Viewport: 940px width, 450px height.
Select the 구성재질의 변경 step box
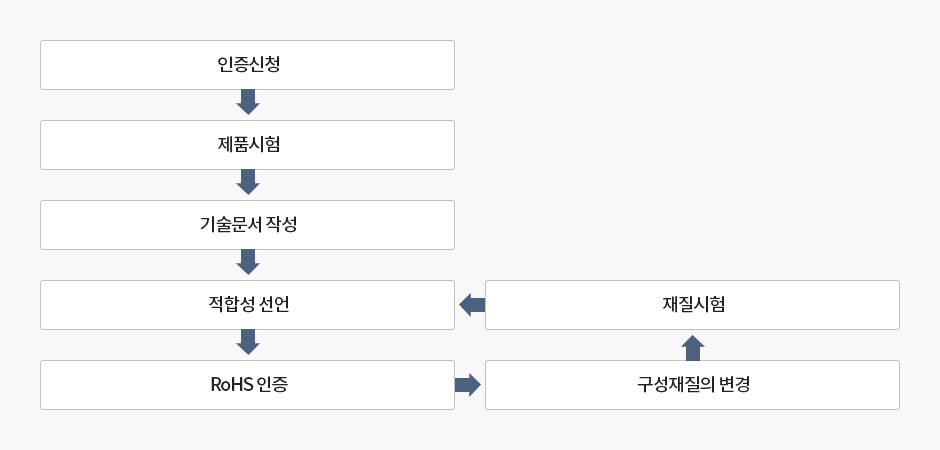point(560,385)
